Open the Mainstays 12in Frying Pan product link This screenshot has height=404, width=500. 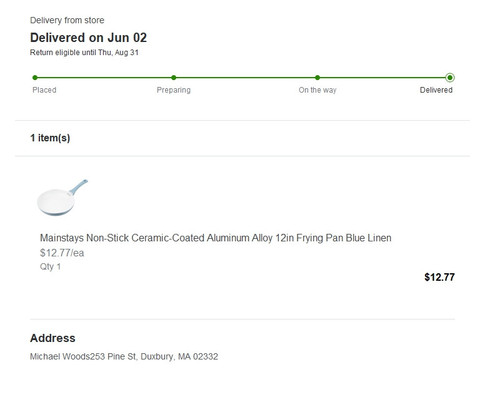(216, 238)
